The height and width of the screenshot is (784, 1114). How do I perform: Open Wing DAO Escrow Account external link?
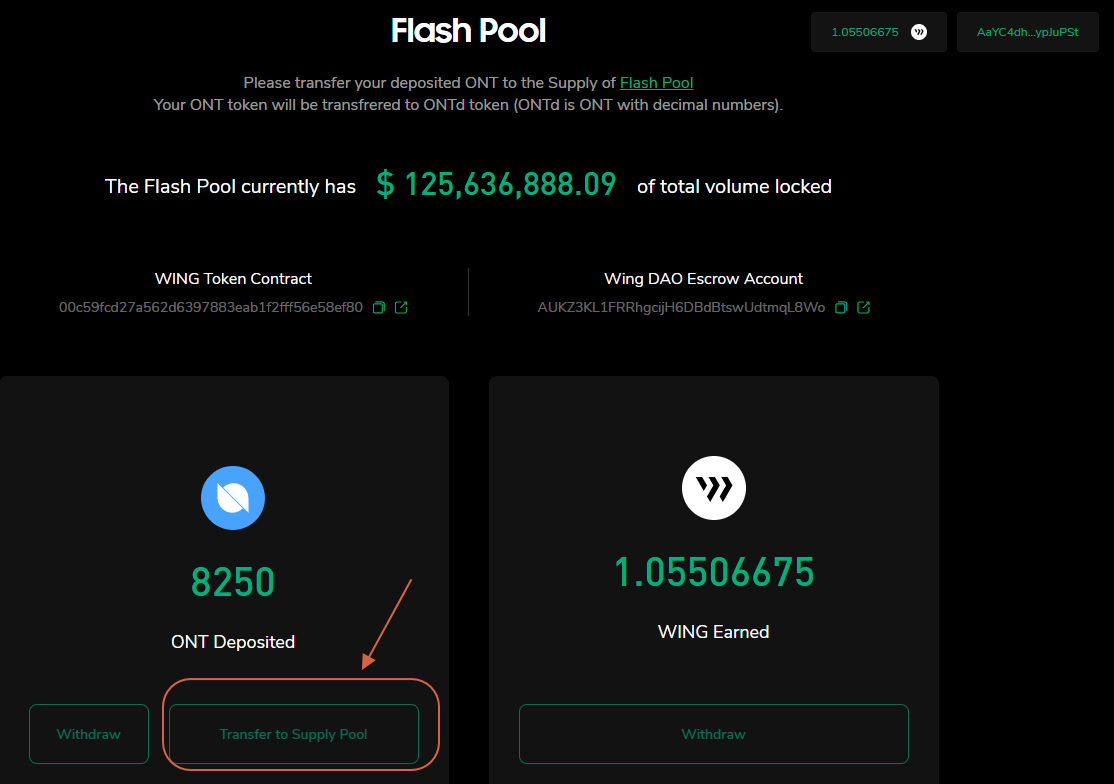tap(864, 308)
